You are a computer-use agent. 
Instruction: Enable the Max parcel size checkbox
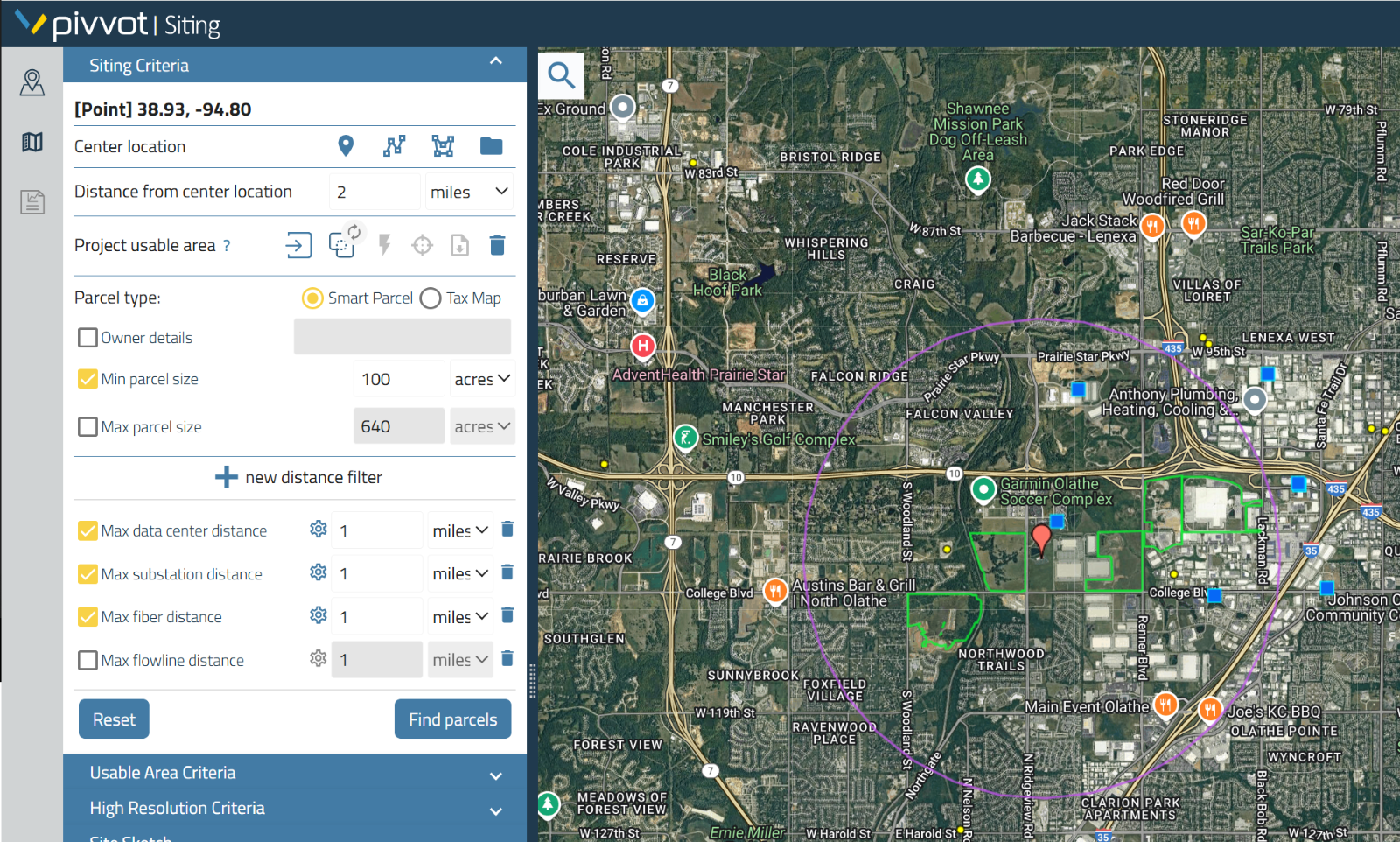(87, 427)
